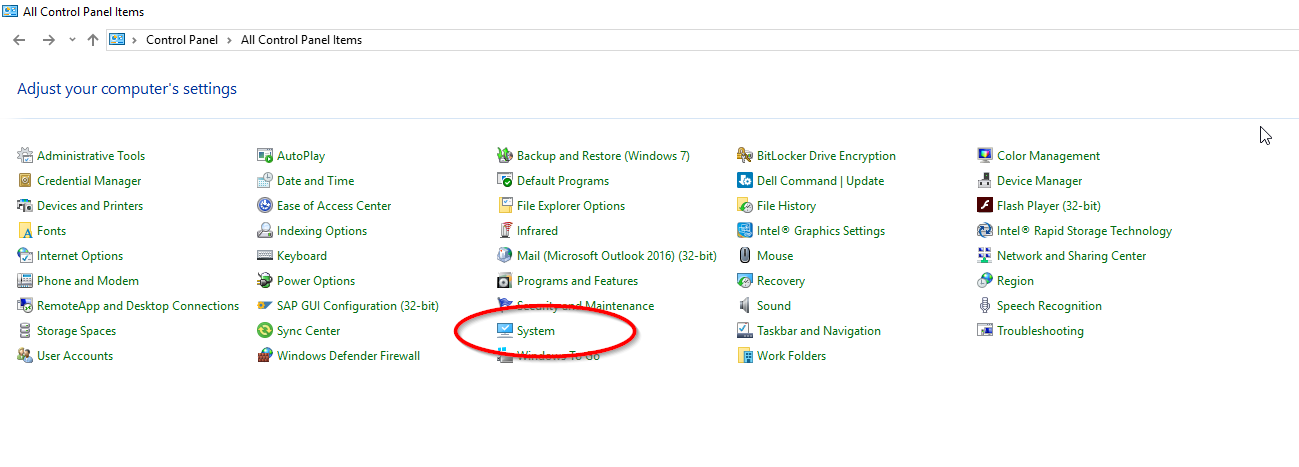1299x467 pixels.
Task: Open the Internet Options globe icon
Action: 25,255
